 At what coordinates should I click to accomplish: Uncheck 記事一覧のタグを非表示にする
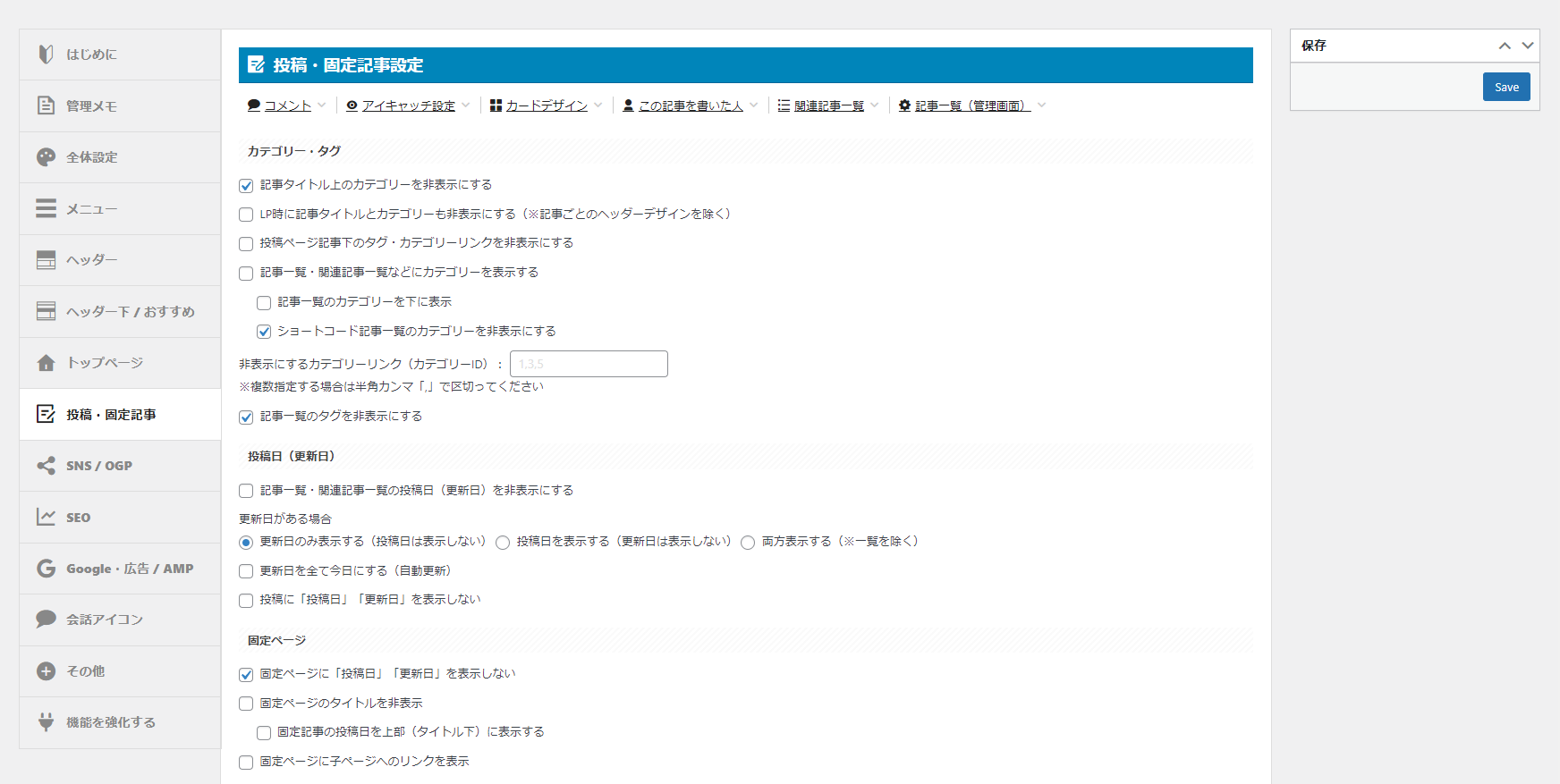coord(246,417)
